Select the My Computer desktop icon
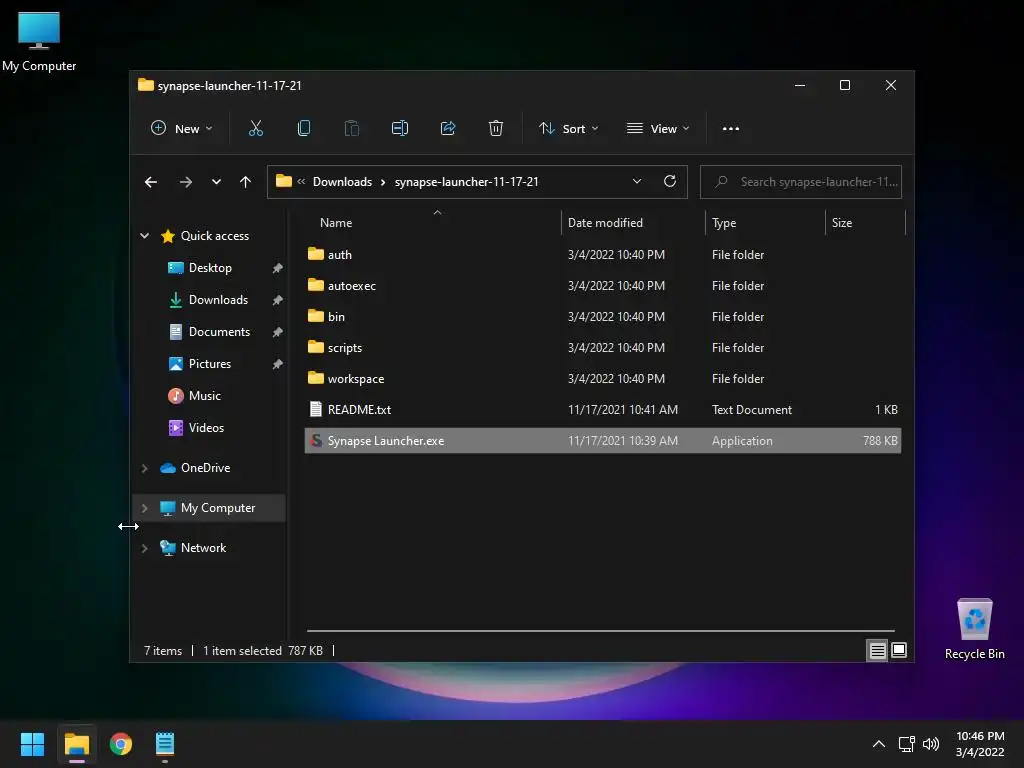The width and height of the screenshot is (1024, 768). click(x=39, y=42)
